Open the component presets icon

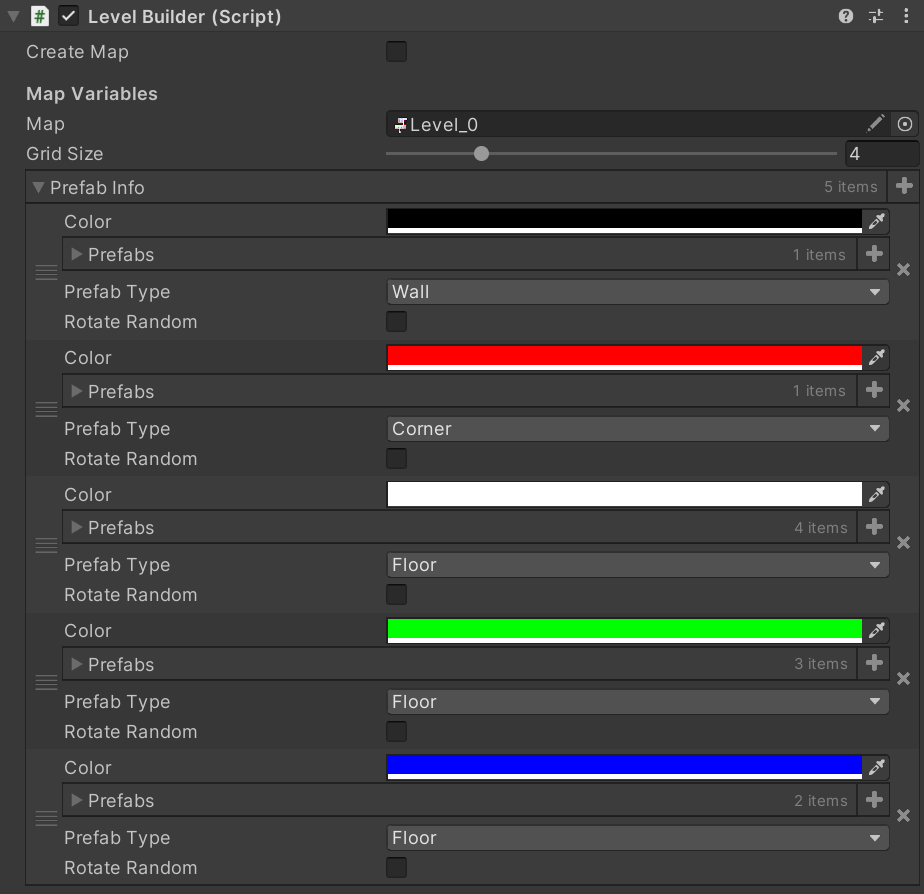(x=876, y=16)
